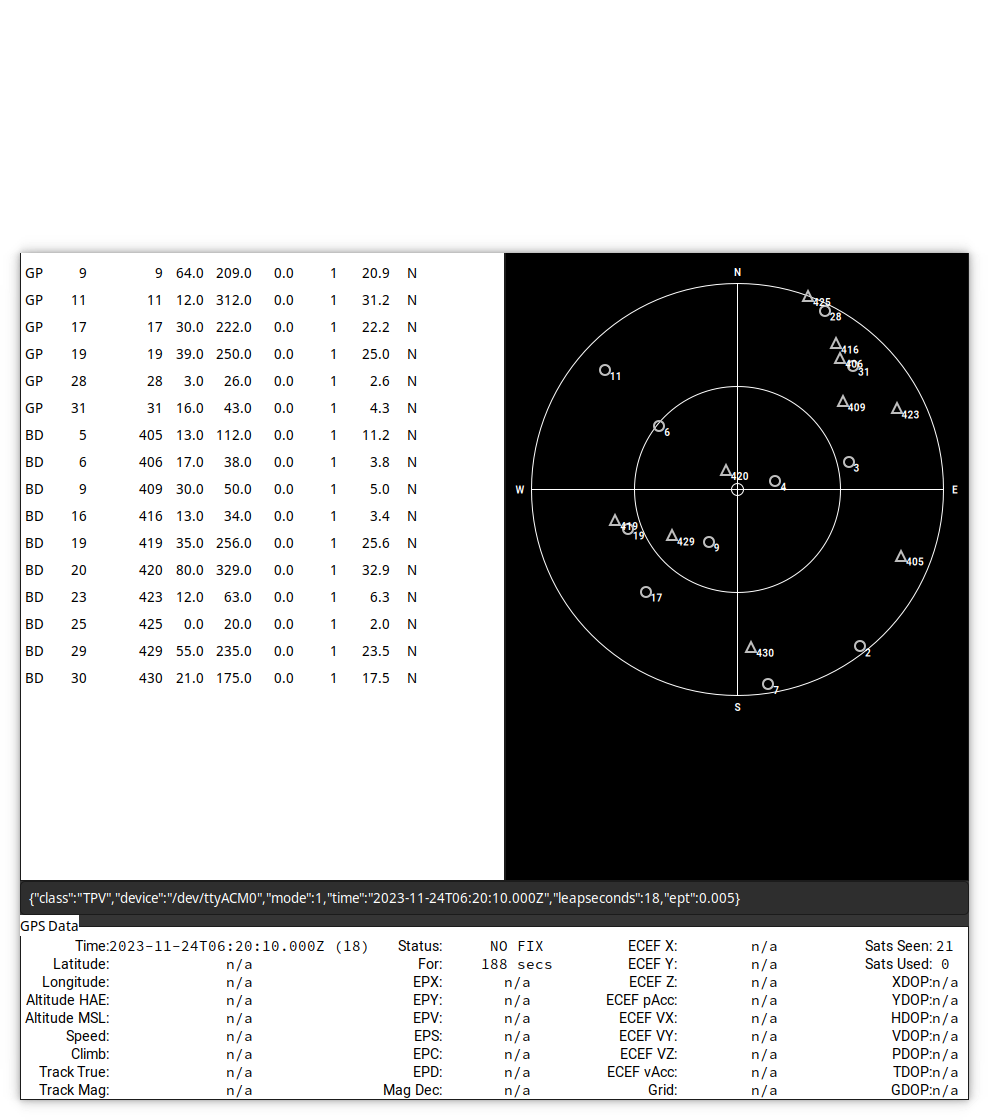Select the satellite 2 circle marker
The width and height of the screenshot is (989, 1120).
[860, 646]
